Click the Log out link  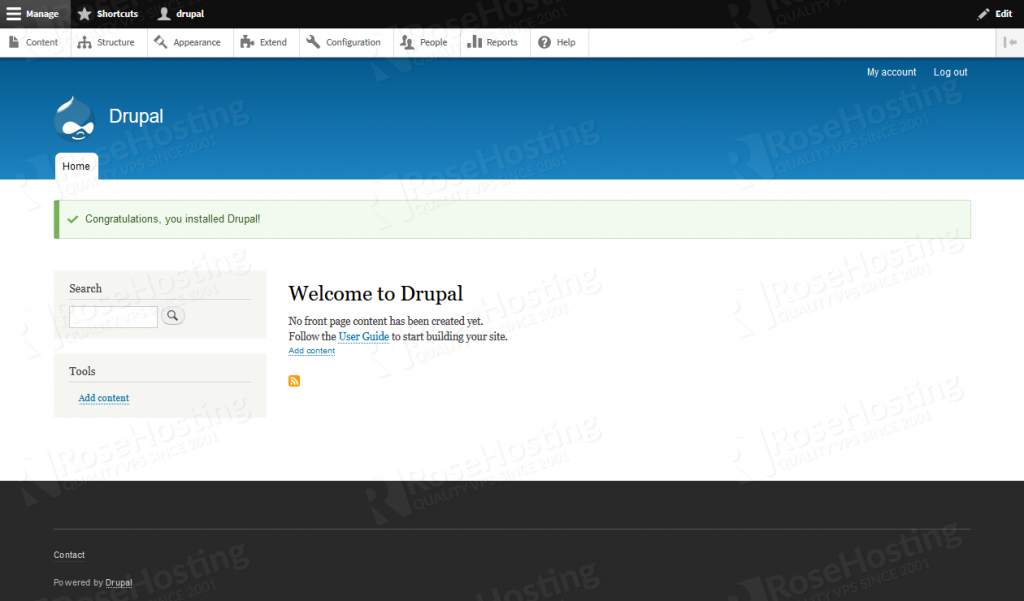(x=950, y=72)
